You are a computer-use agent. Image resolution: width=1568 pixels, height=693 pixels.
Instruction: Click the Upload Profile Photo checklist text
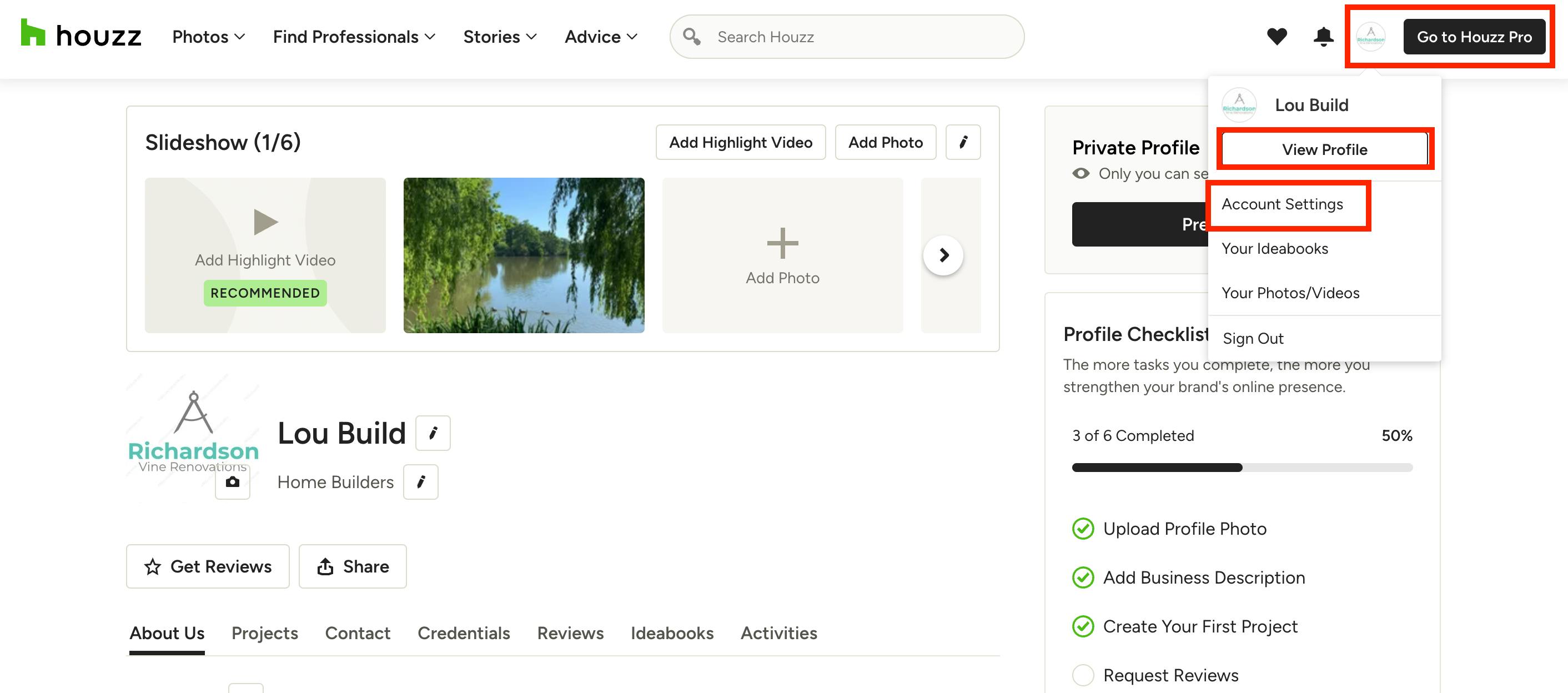coord(1184,529)
